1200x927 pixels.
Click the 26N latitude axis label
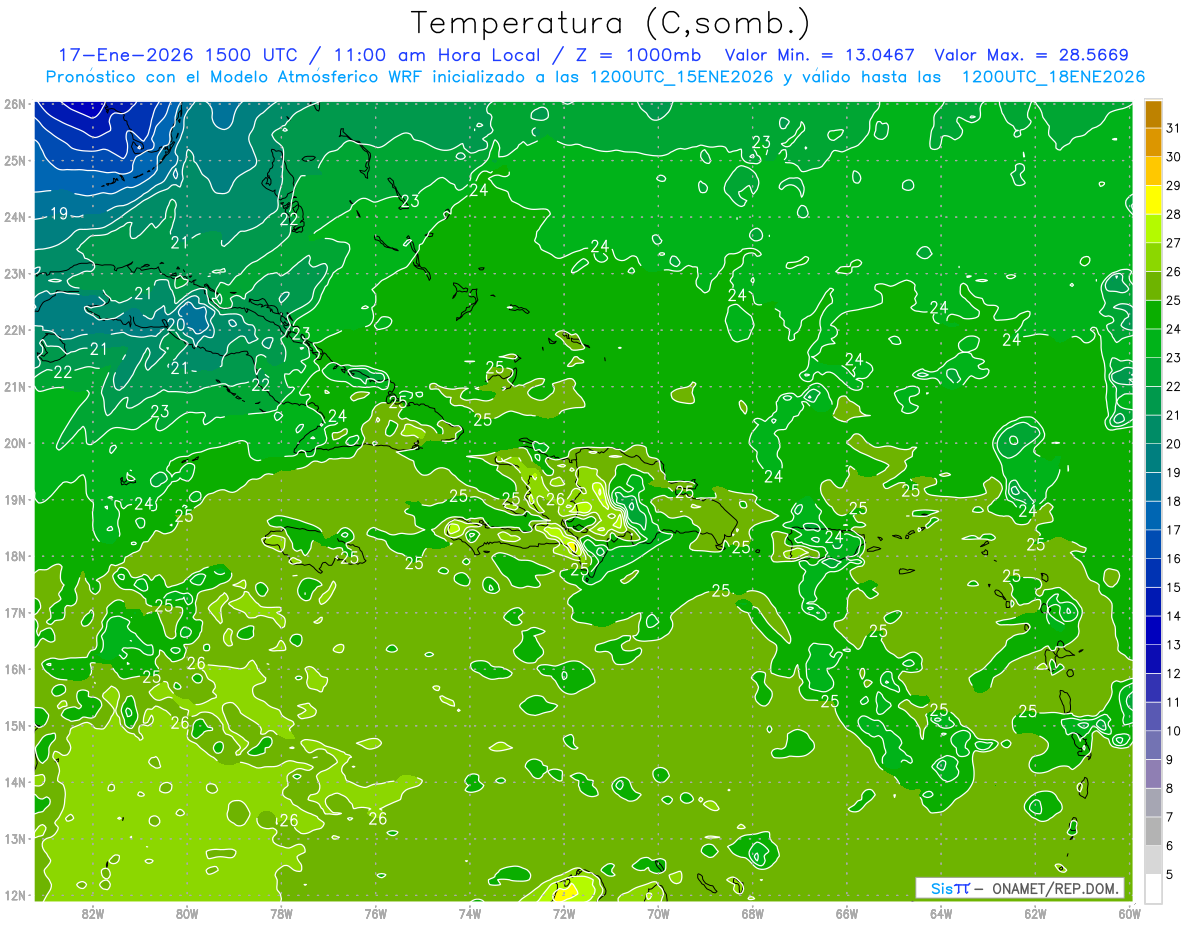[x=14, y=104]
